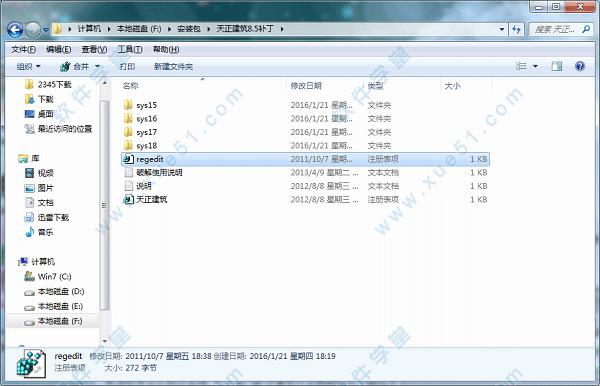The image size is (600, 386).
Task: Select the regedit registry file
Action: [305, 159]
